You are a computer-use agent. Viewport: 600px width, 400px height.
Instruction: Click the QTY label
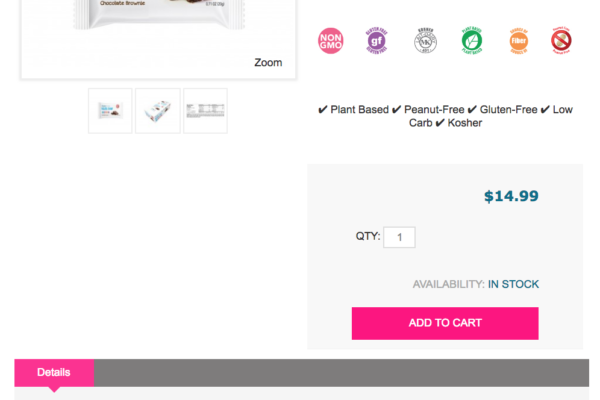367,237
